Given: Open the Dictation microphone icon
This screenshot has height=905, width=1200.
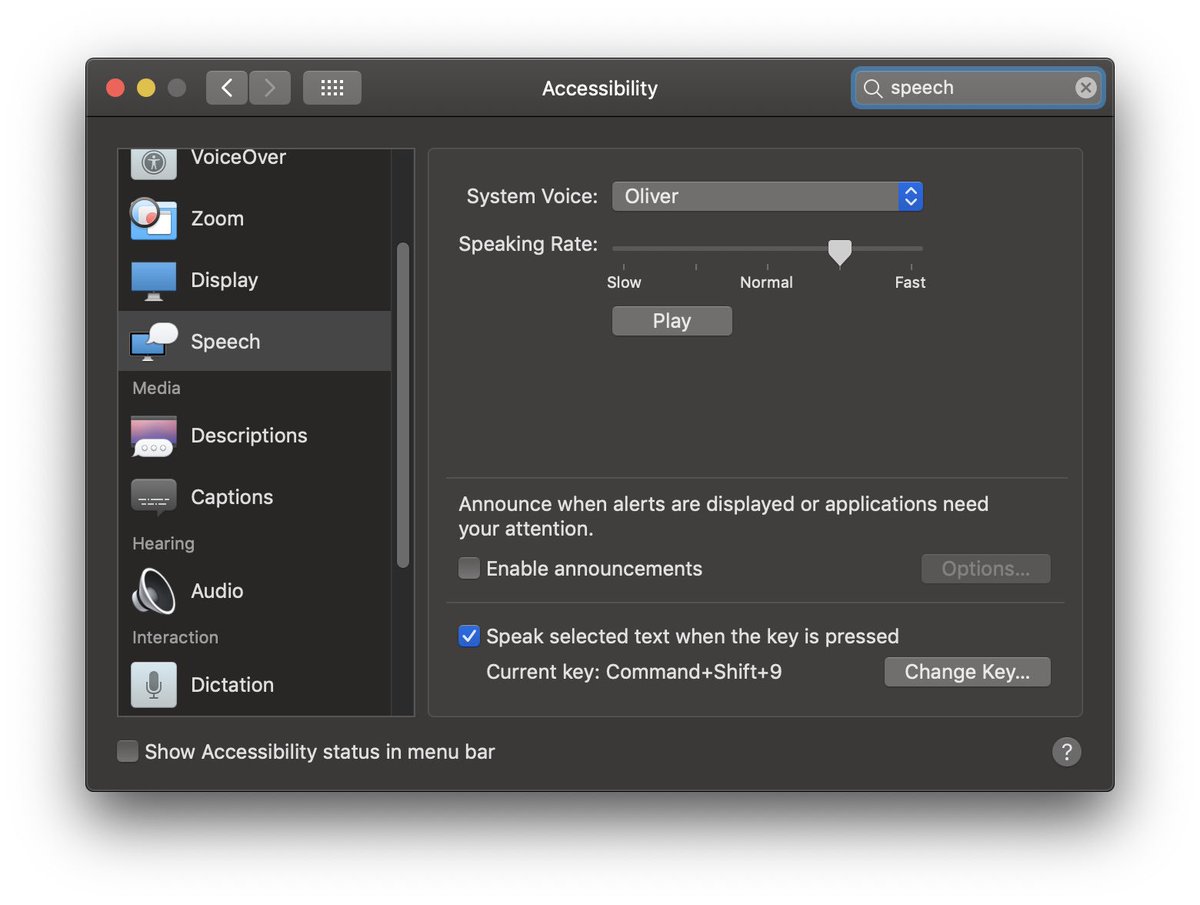Looking at the screenshot, I should click(153, 685).
